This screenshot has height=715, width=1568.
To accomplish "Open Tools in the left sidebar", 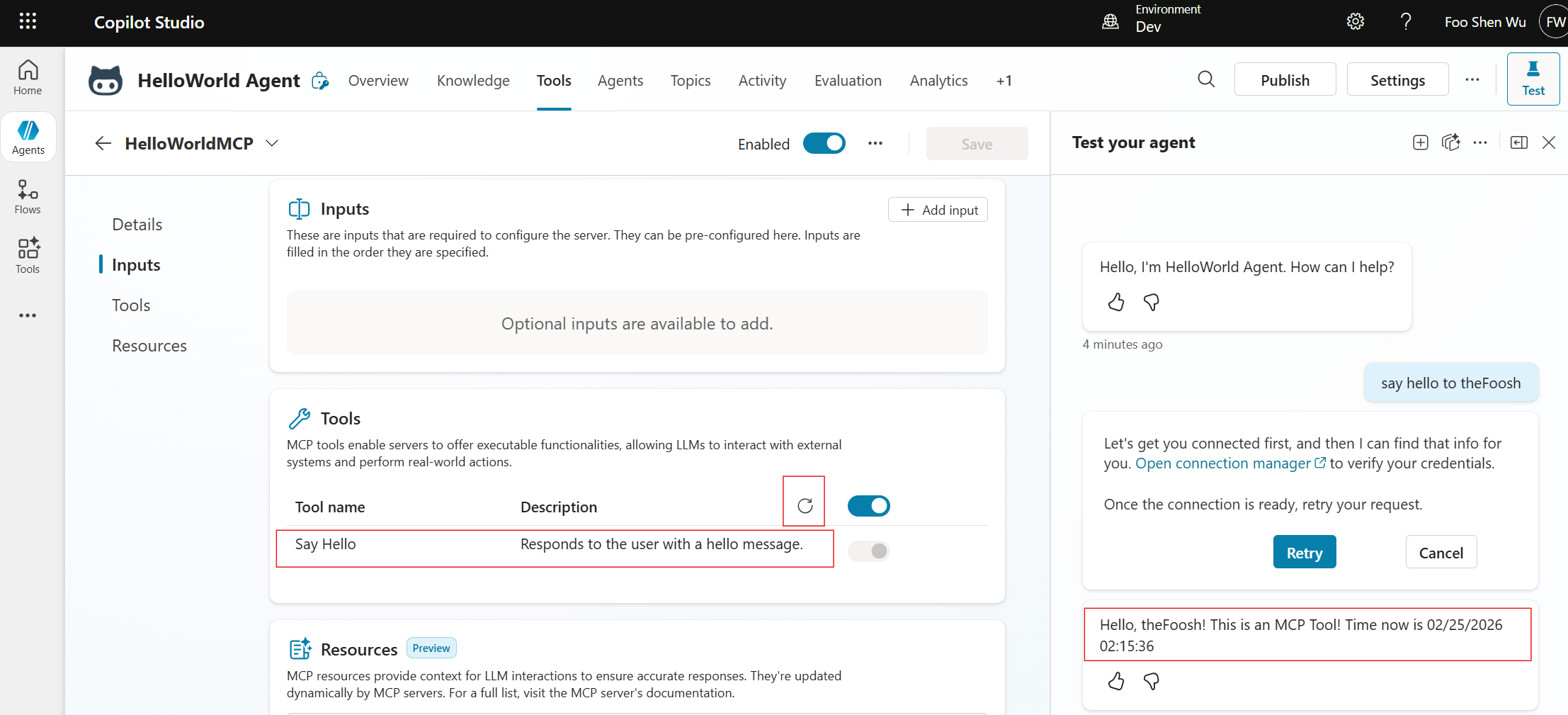I will 28,256.
